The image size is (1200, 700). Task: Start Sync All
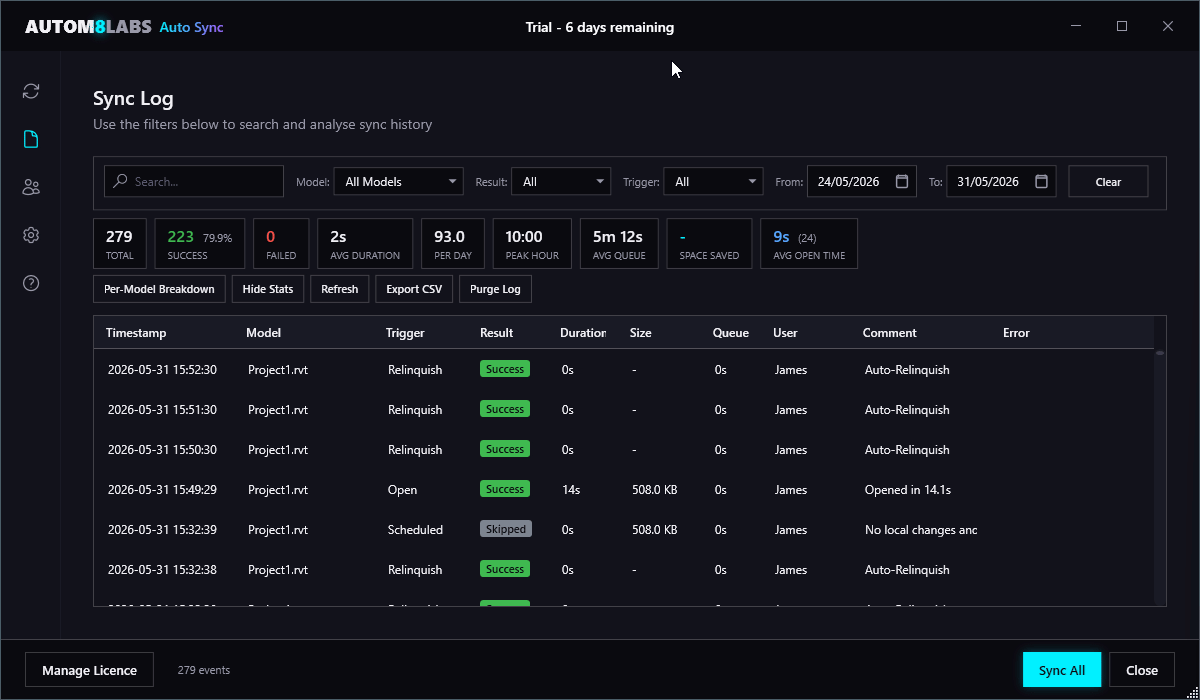pos(1062,670)
